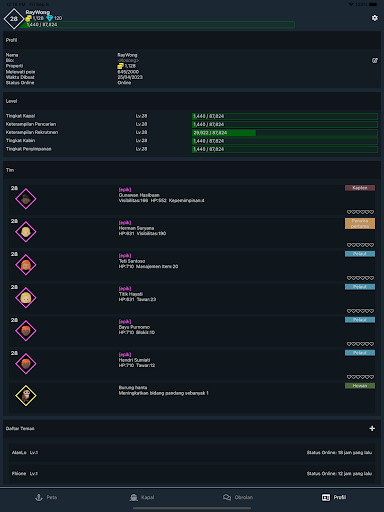Open the Burung hantu owl avatar
This screenshot has width=384, height=512.
coord(26,396)
